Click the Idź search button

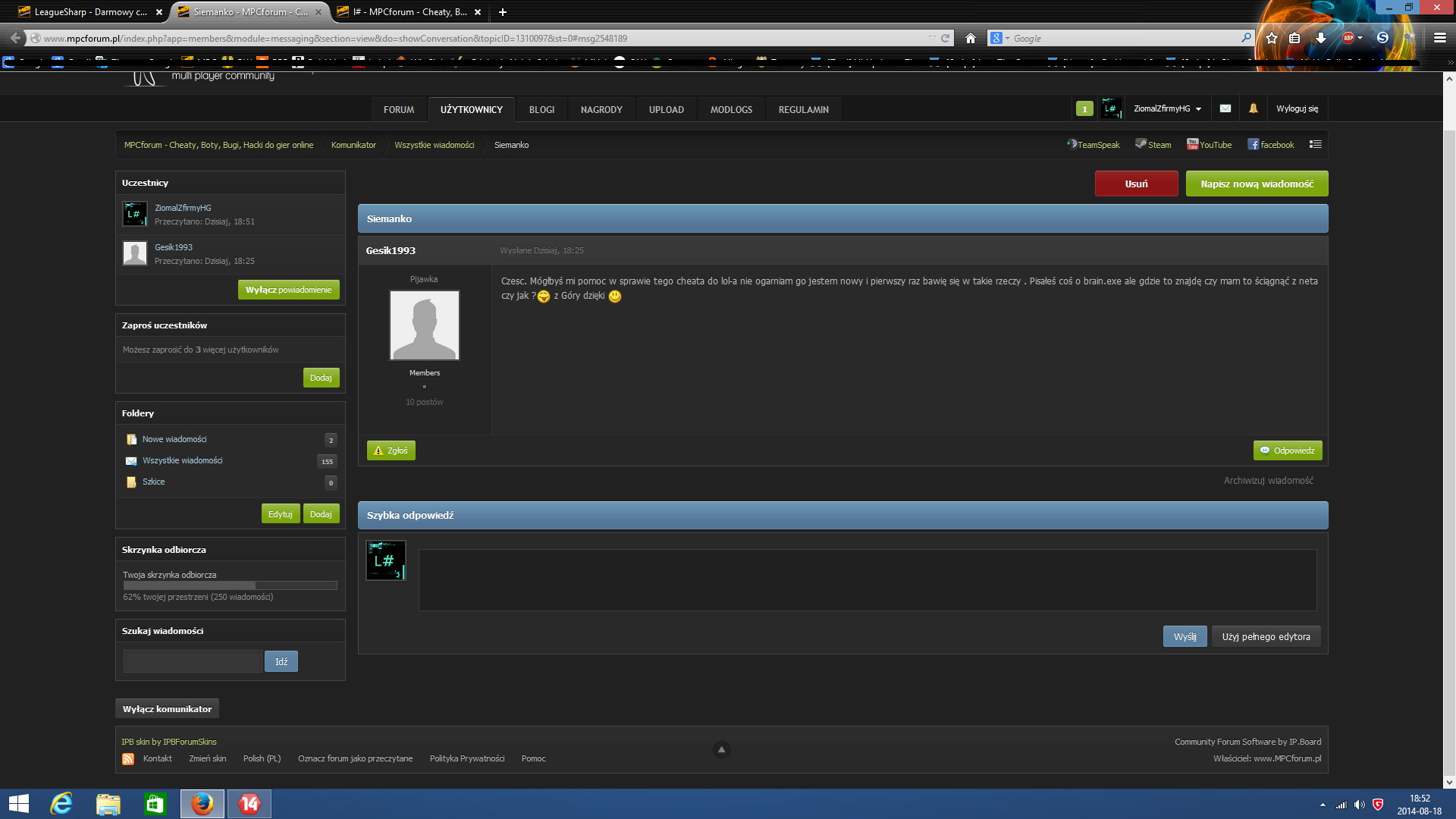281,661
